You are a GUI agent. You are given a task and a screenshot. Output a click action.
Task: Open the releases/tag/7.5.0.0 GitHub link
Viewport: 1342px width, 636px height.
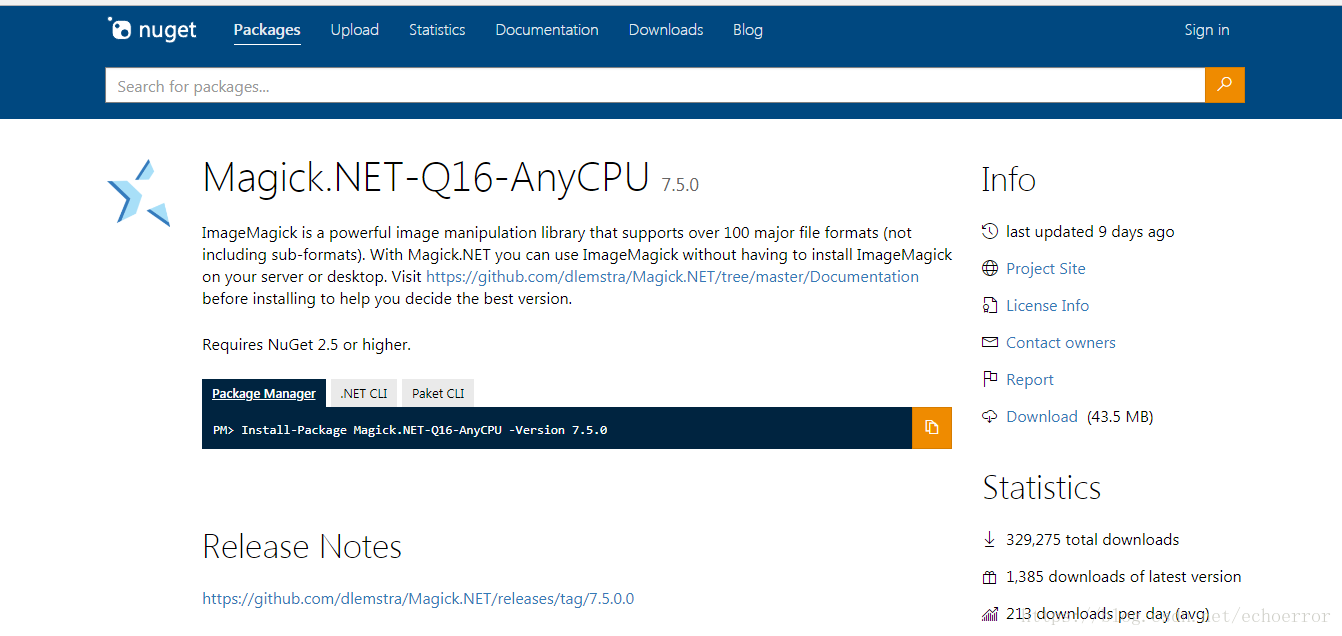[x=418, y=598]
